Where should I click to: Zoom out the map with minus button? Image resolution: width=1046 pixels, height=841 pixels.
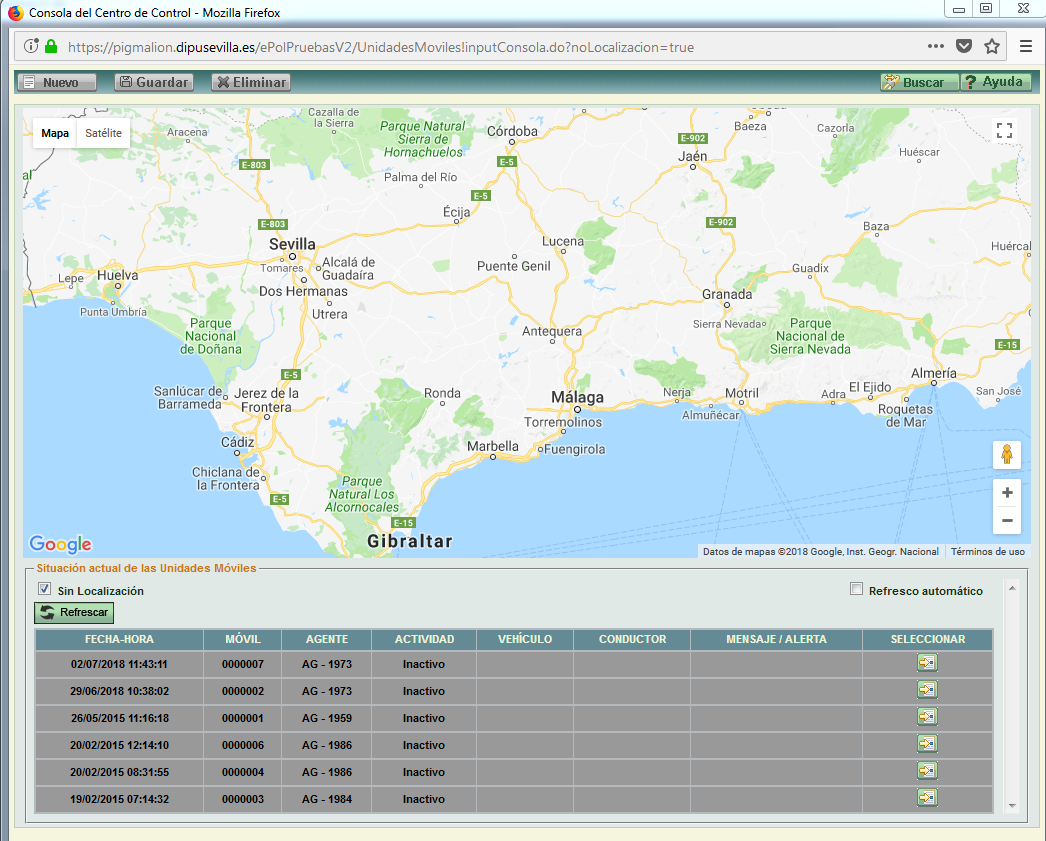[x=1006, y=520]
